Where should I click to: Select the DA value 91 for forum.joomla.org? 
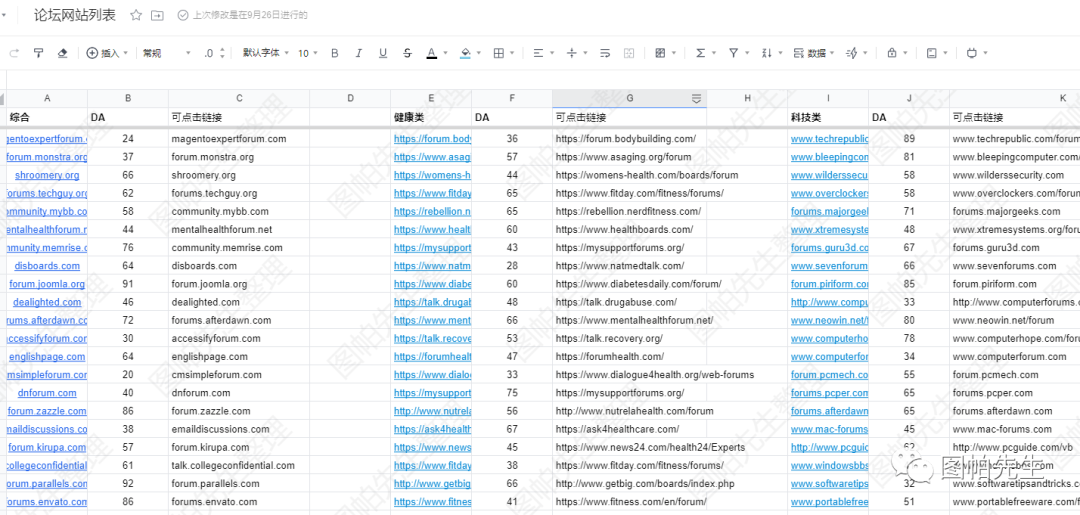[128, 284]
